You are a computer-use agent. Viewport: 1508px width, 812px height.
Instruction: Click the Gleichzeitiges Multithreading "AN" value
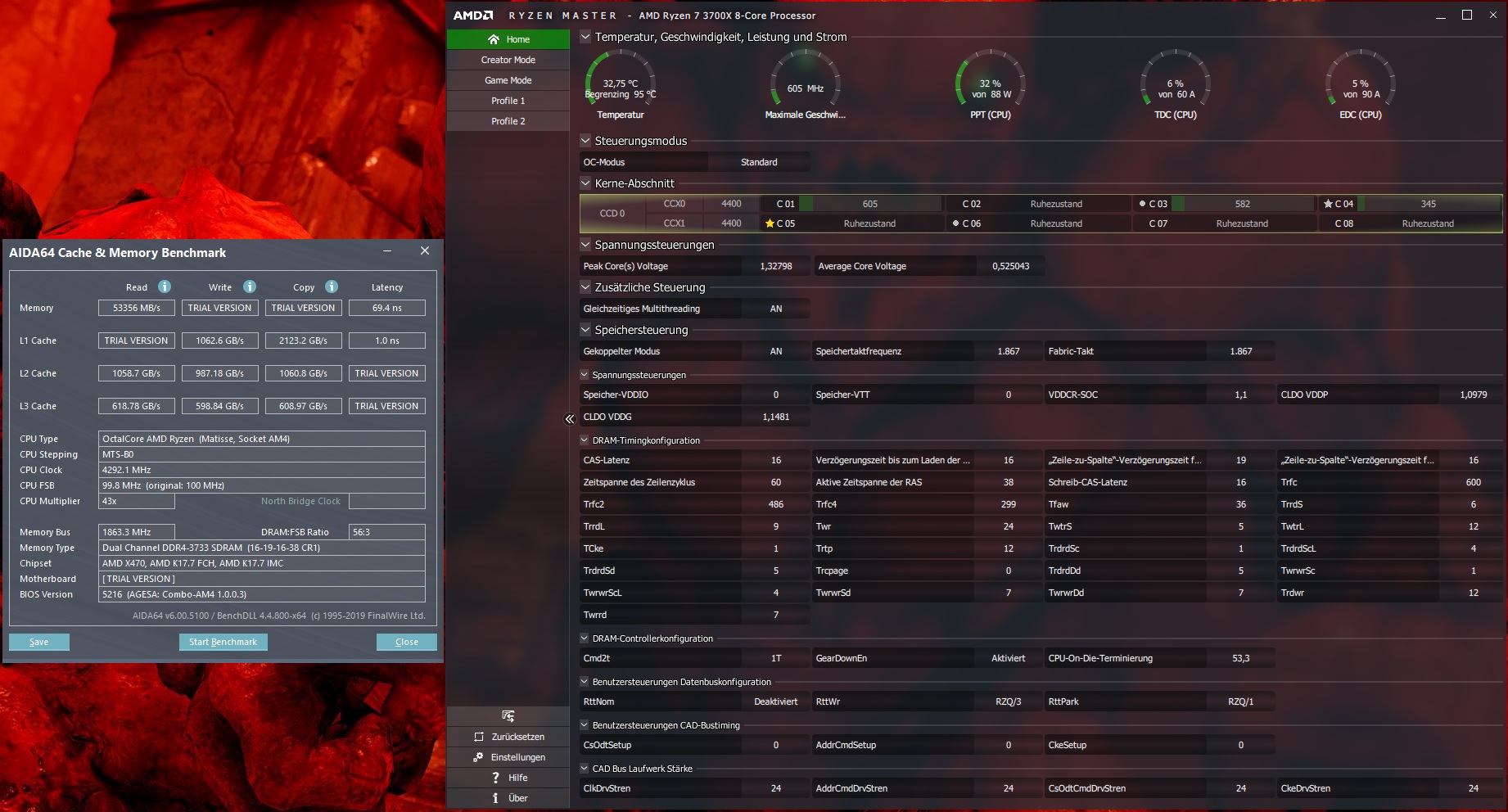[776, 309]
